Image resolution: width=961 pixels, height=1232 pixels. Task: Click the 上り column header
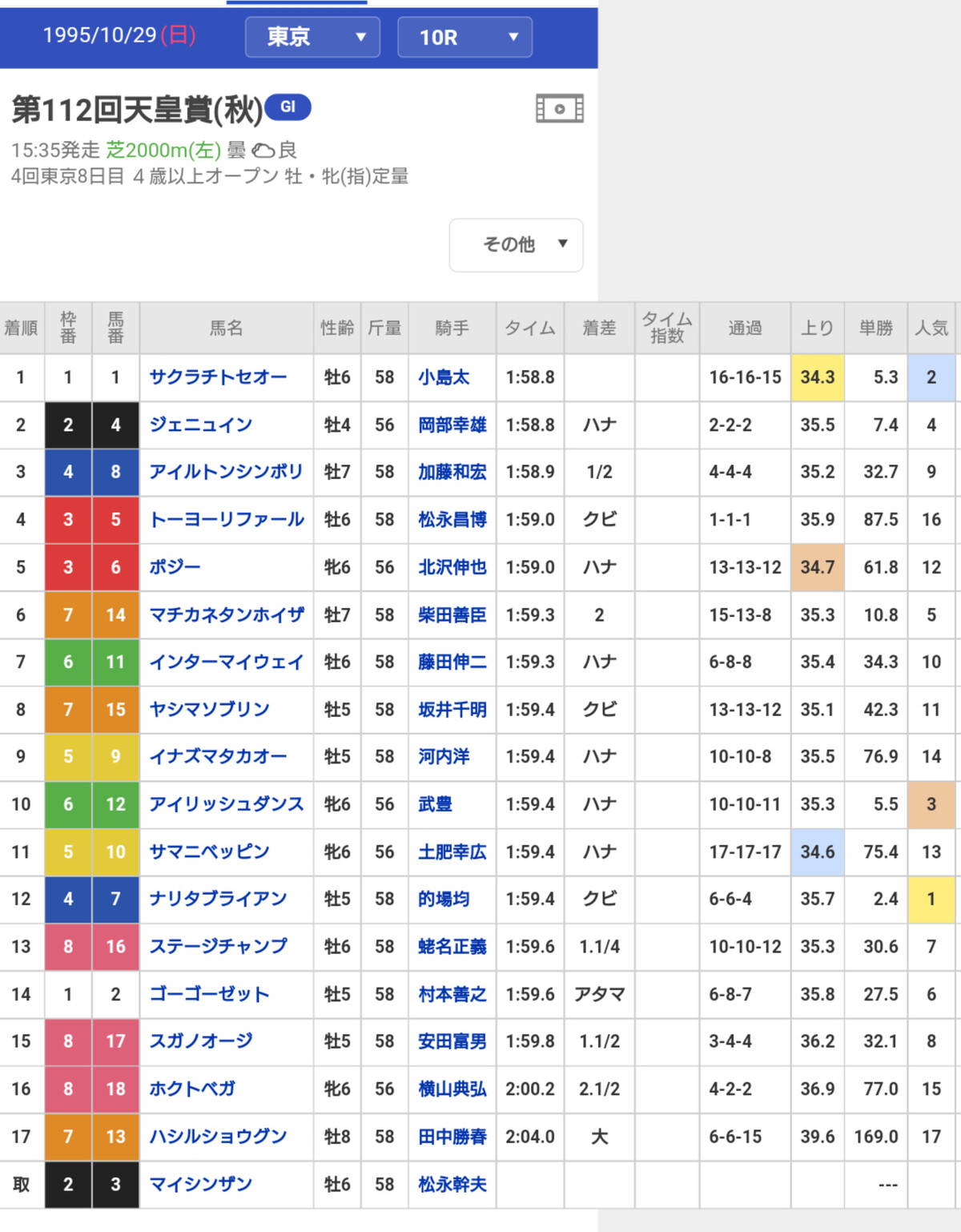coord(817,328)
